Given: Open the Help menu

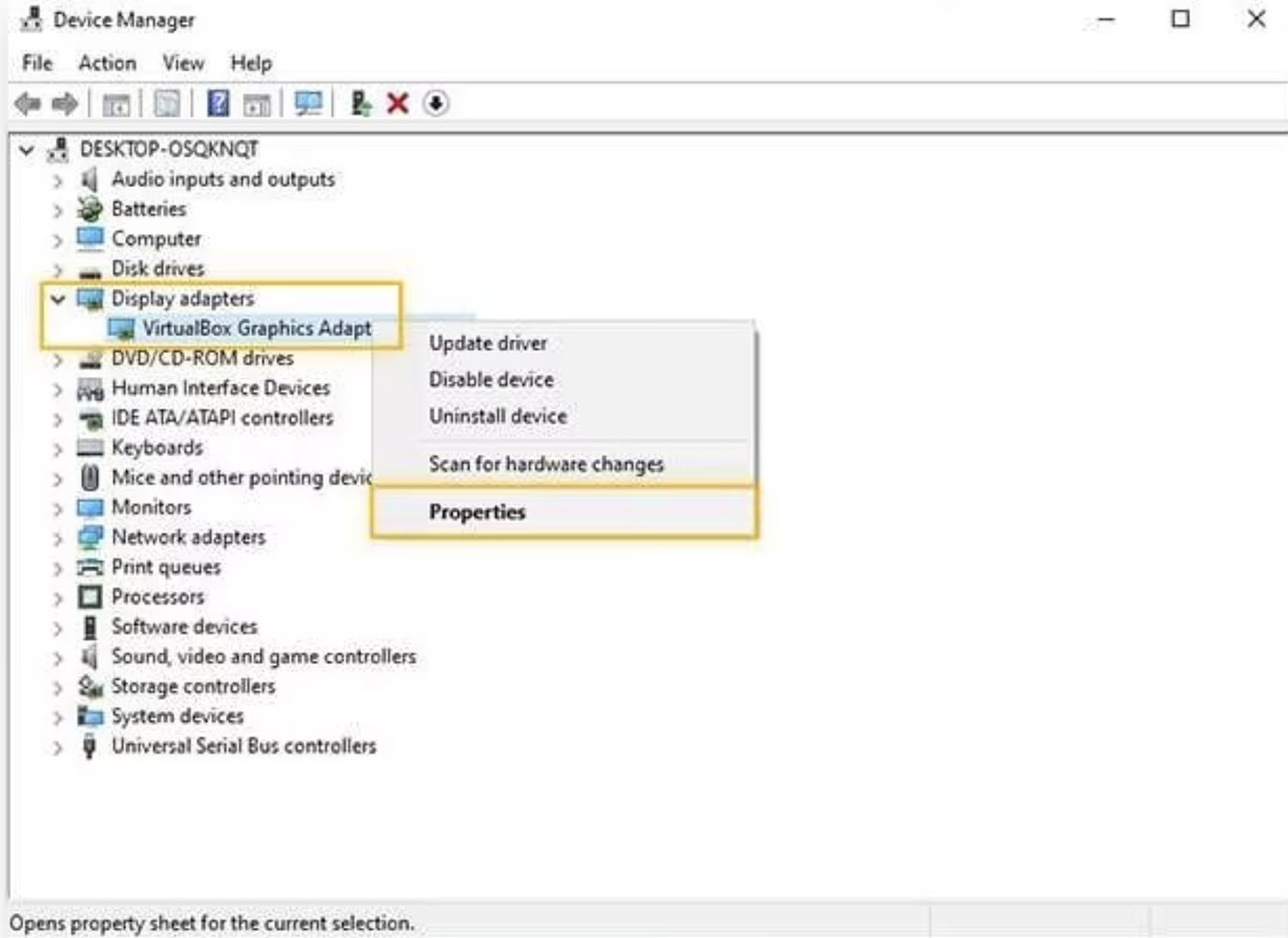Looking at the screenshot, I should [251, 63].
